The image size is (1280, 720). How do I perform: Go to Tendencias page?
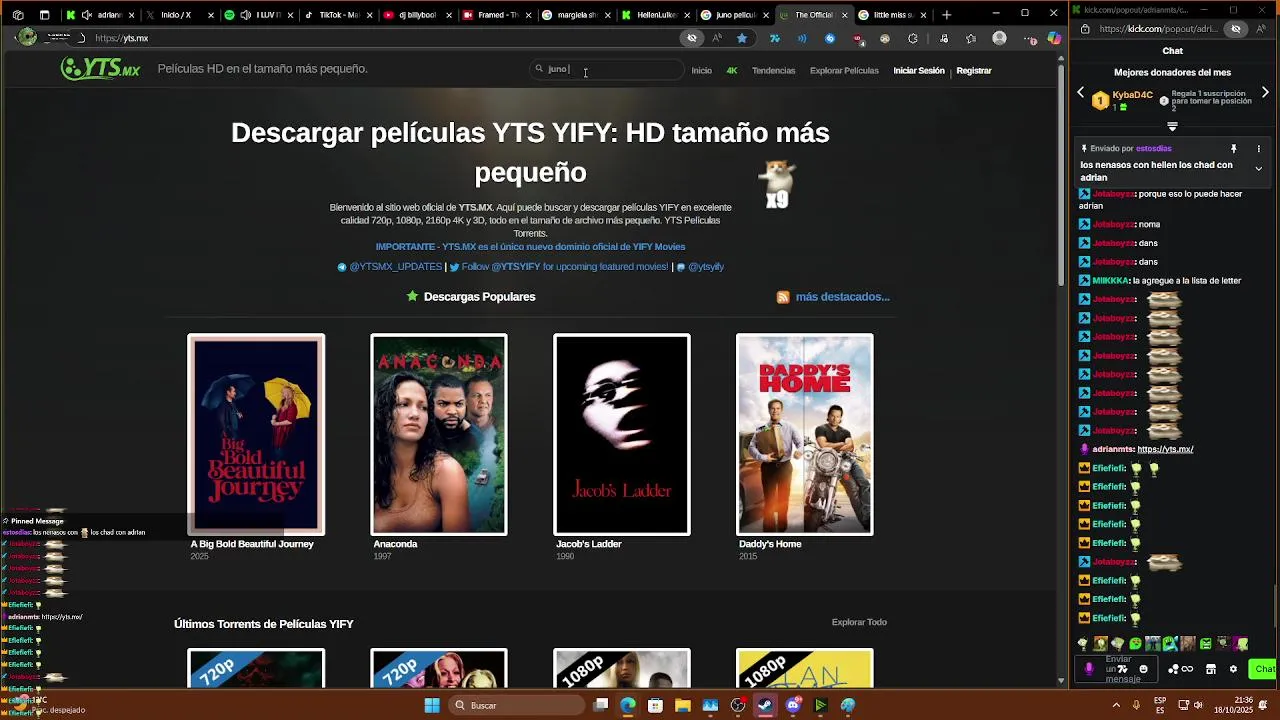[773, 71]
